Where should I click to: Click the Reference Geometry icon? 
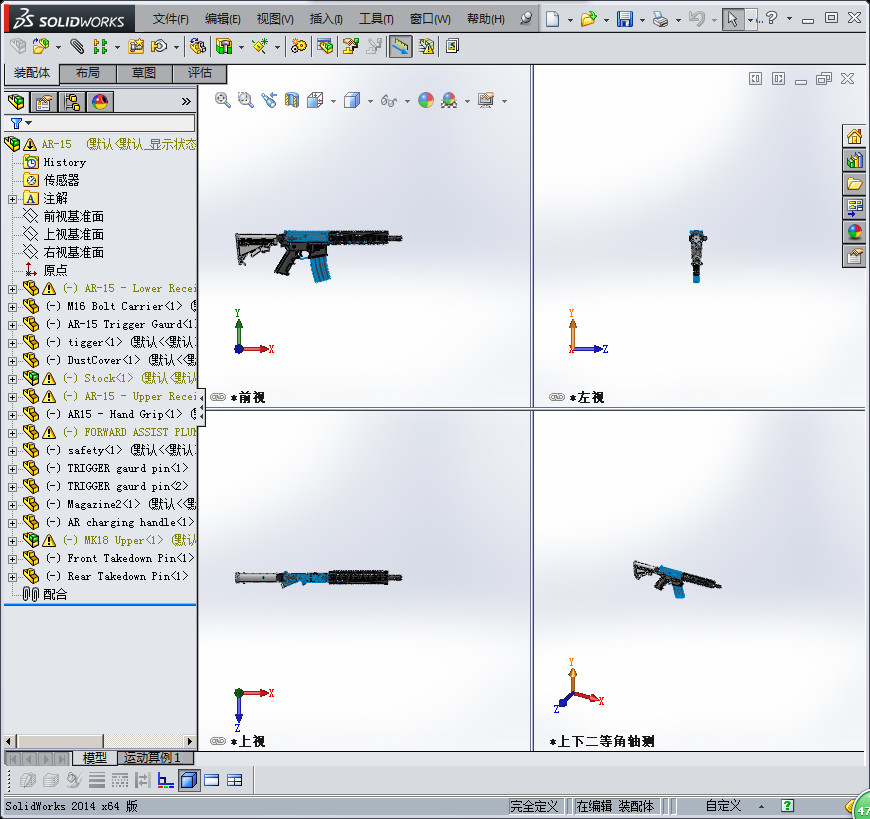(x=260, y=46)
